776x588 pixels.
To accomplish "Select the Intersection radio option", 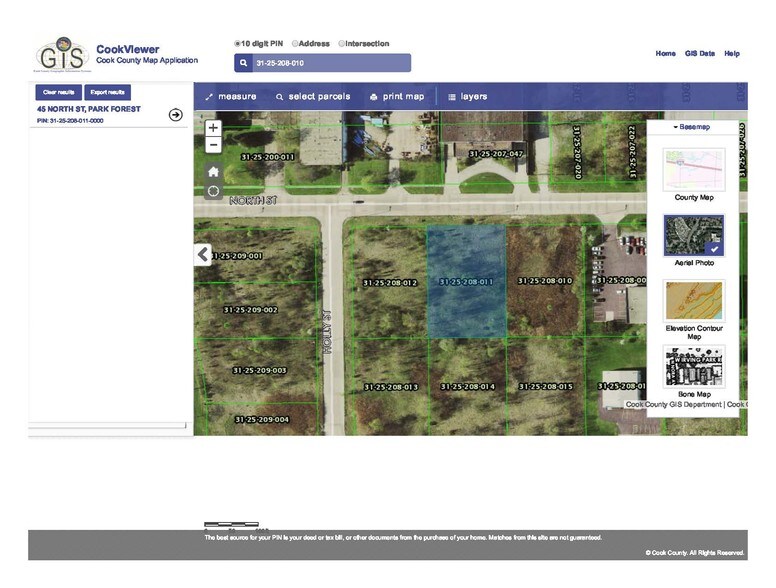I will [341, 44].
